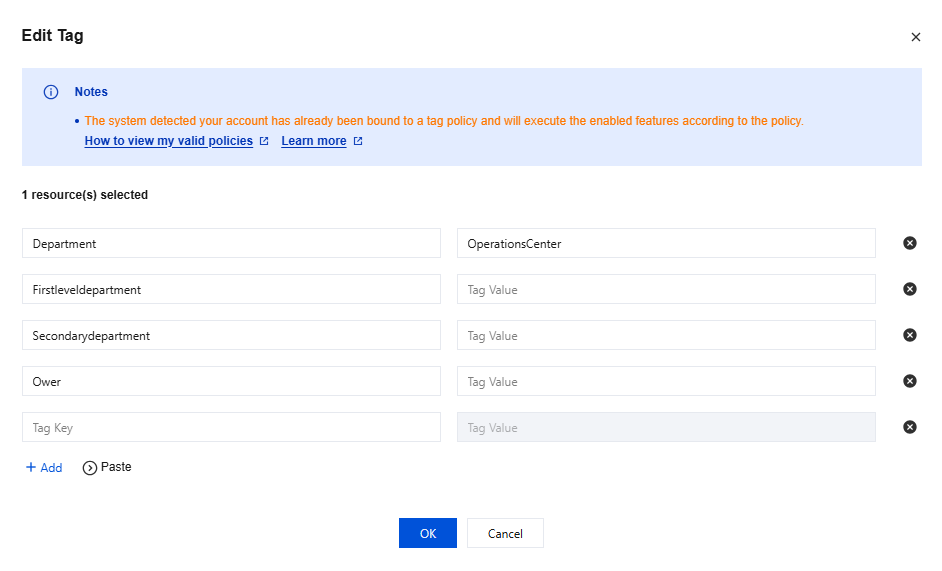
Task: Close the Edit Tag dialog
Action: (x=915, y=37)
